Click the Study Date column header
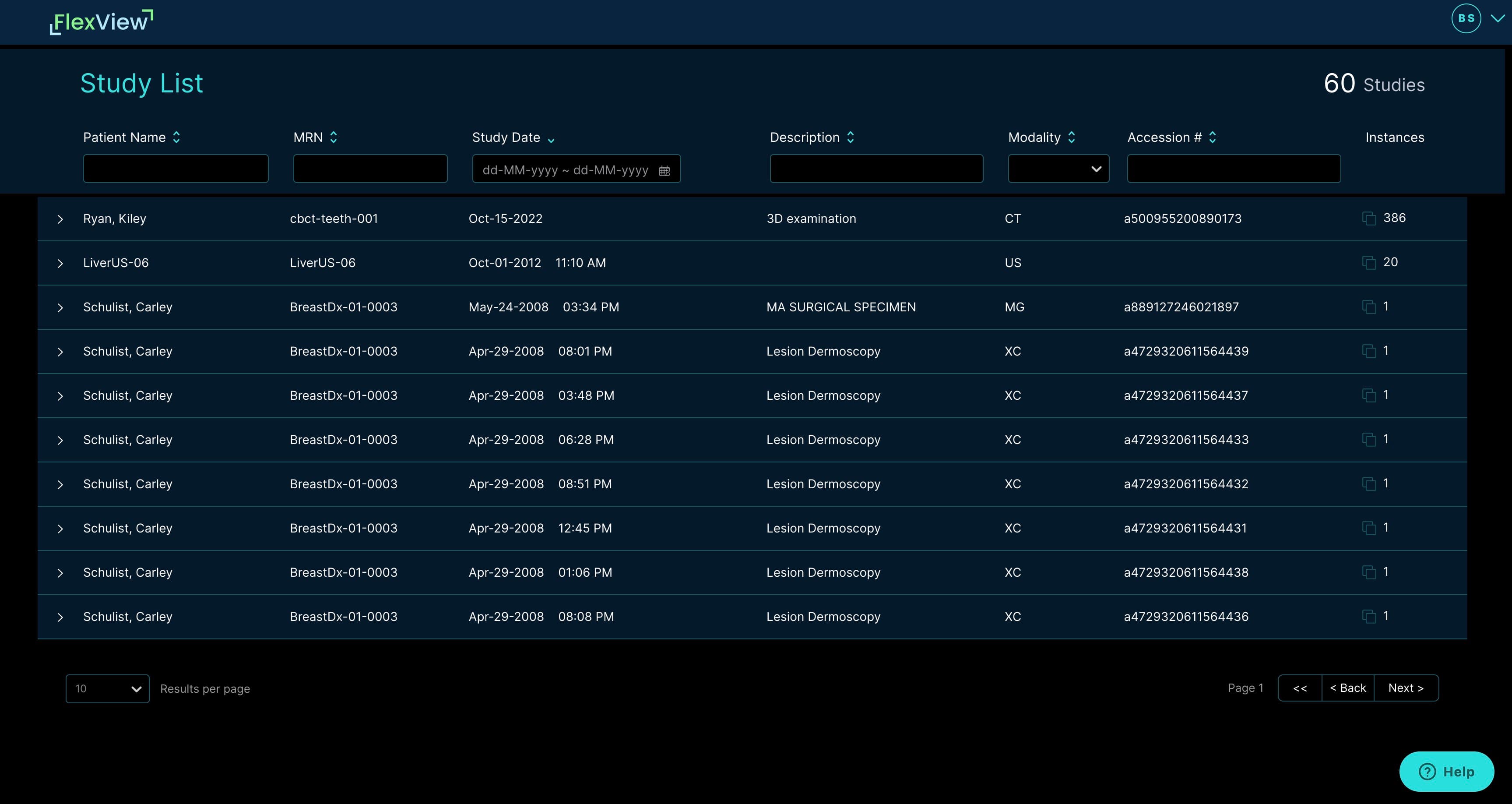Viewport: 1512px width, 804px height. [506, 138]
